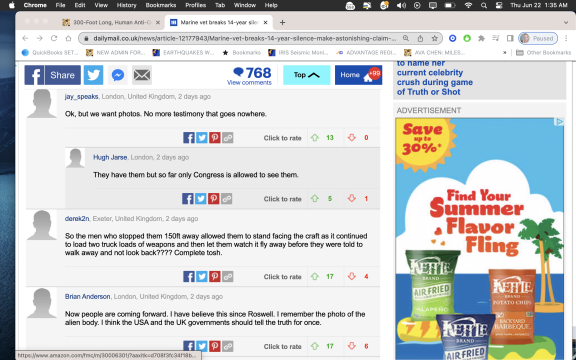The width and height of the screenshot is (576, 360).
Task: Open macOS Spotlight search icon
Action: tap(484, 5)
